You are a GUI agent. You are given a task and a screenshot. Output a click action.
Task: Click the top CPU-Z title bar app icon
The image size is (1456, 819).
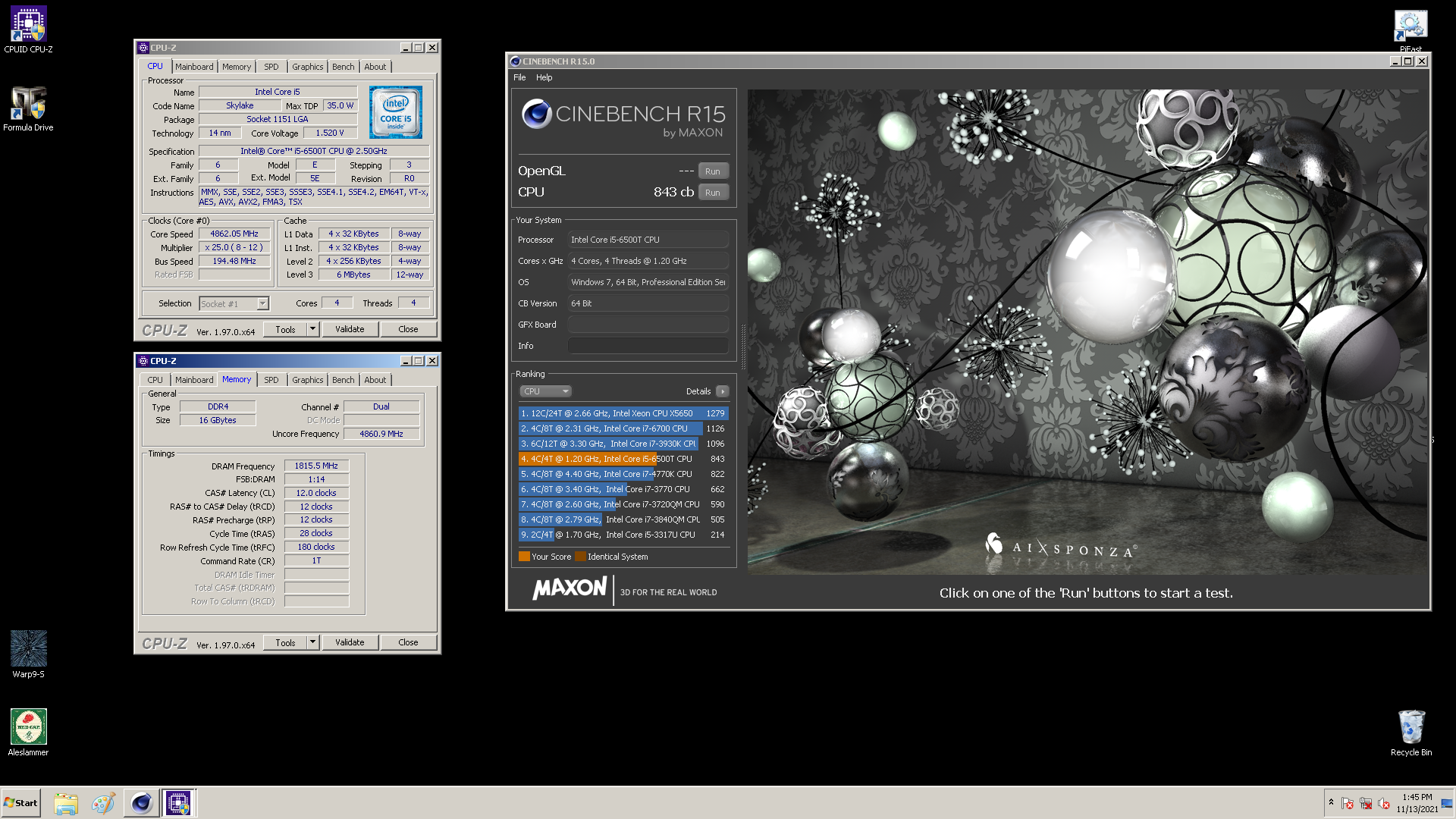(143, 48)
